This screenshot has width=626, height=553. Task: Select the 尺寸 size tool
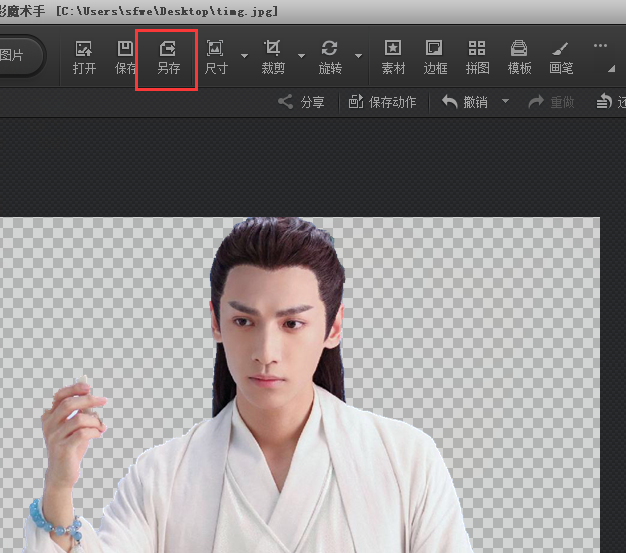pyautogui.click(x=216, y=58)
